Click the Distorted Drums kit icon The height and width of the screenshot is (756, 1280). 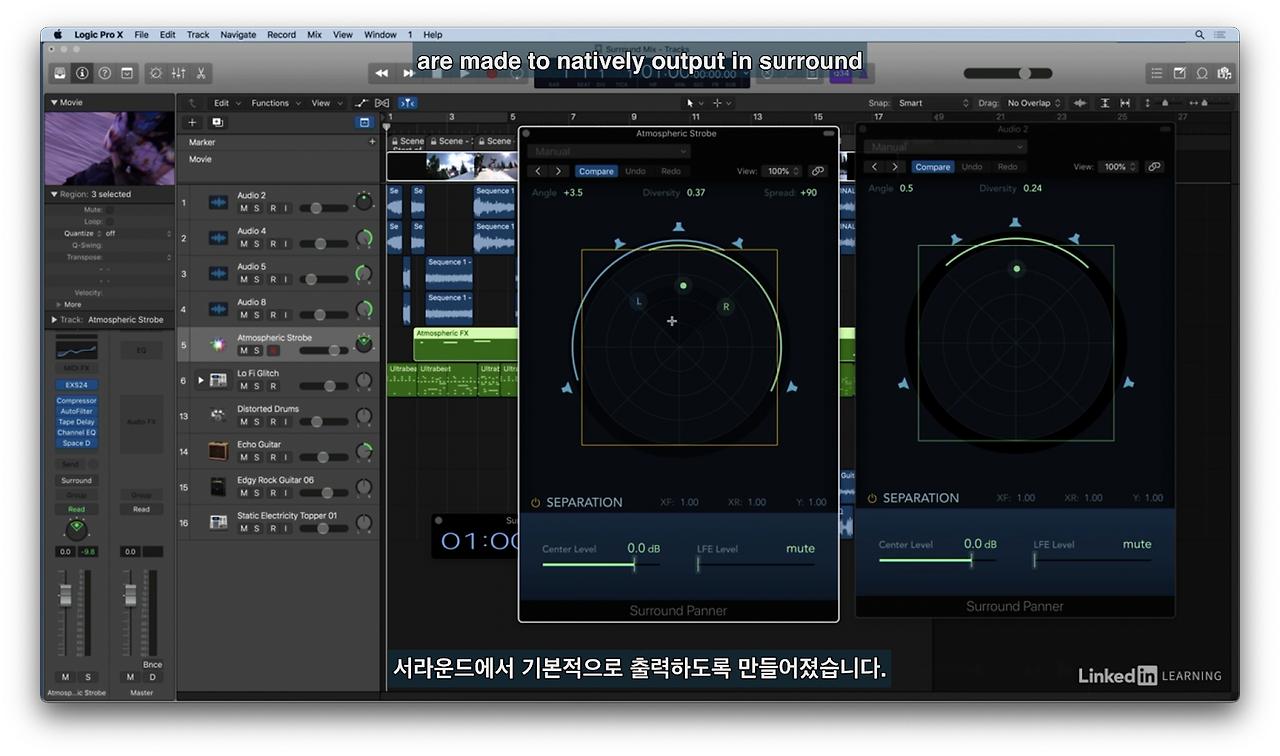[x=218, y=416]
